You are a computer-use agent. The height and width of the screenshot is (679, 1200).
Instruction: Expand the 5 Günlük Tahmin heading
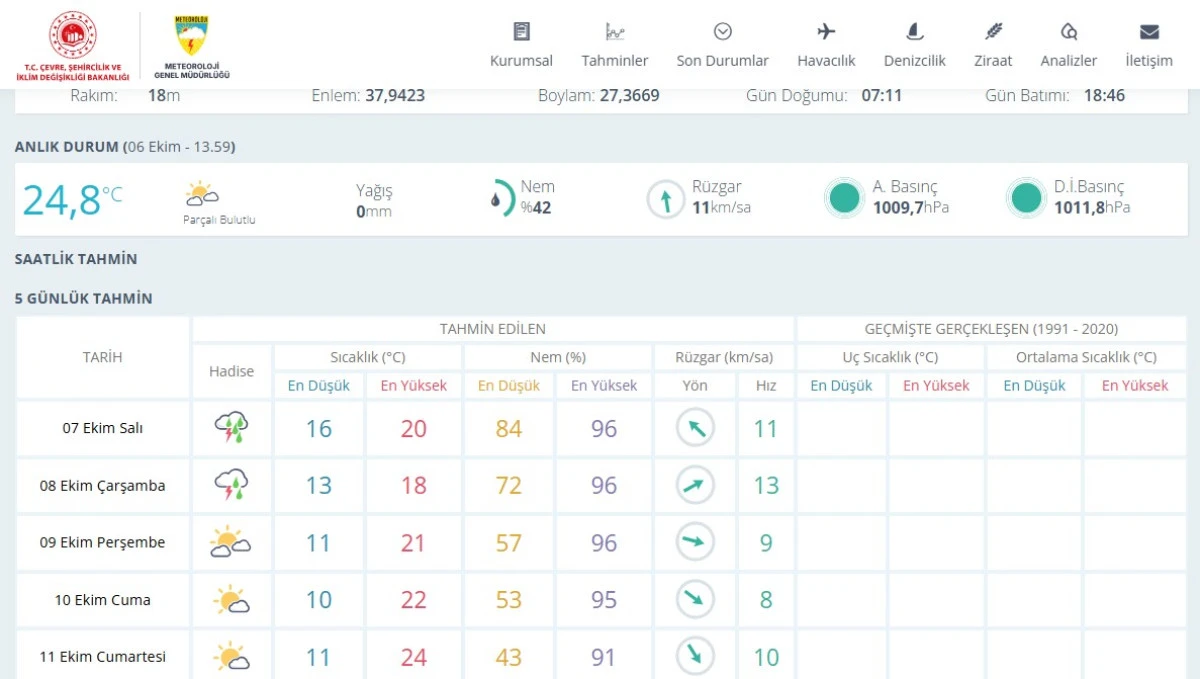click(x=84, y=298)
